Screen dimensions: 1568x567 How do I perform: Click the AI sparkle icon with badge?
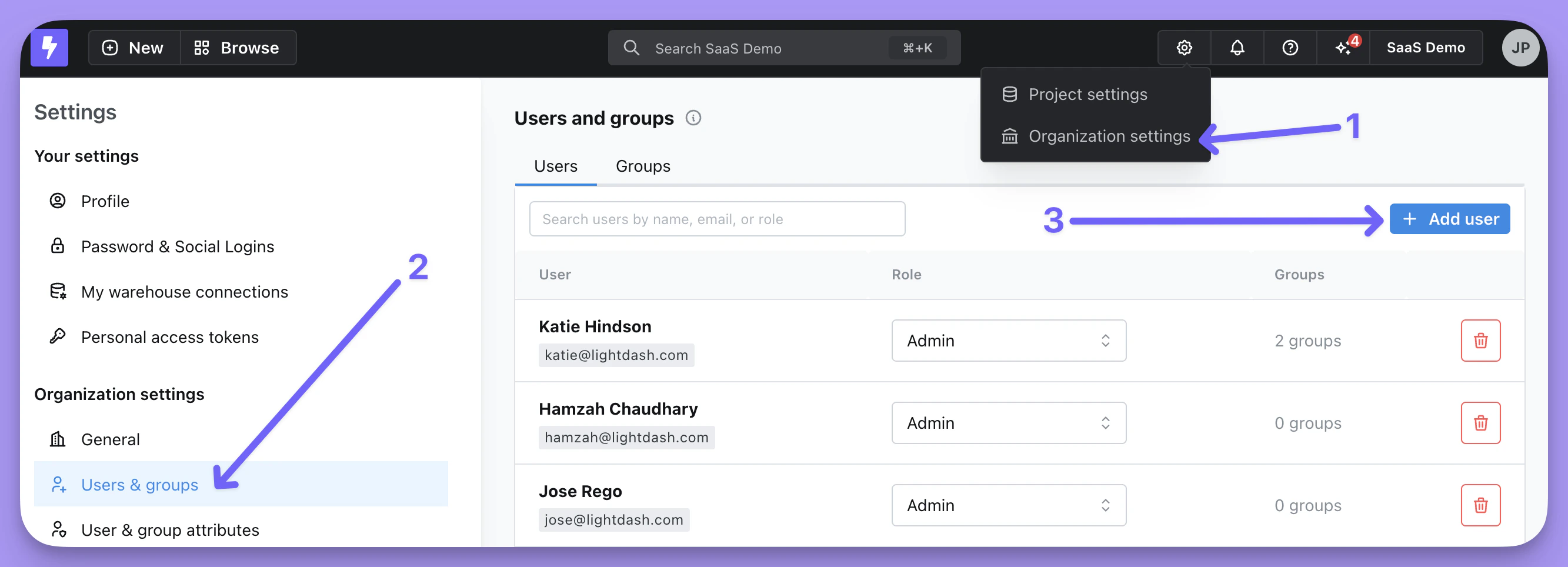1343,48
